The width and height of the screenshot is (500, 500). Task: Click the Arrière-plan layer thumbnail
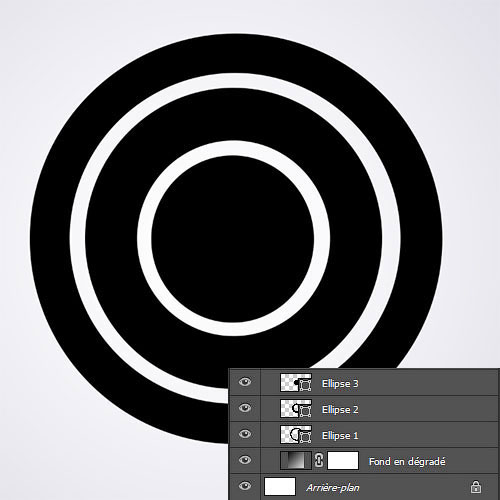[280, 486]
